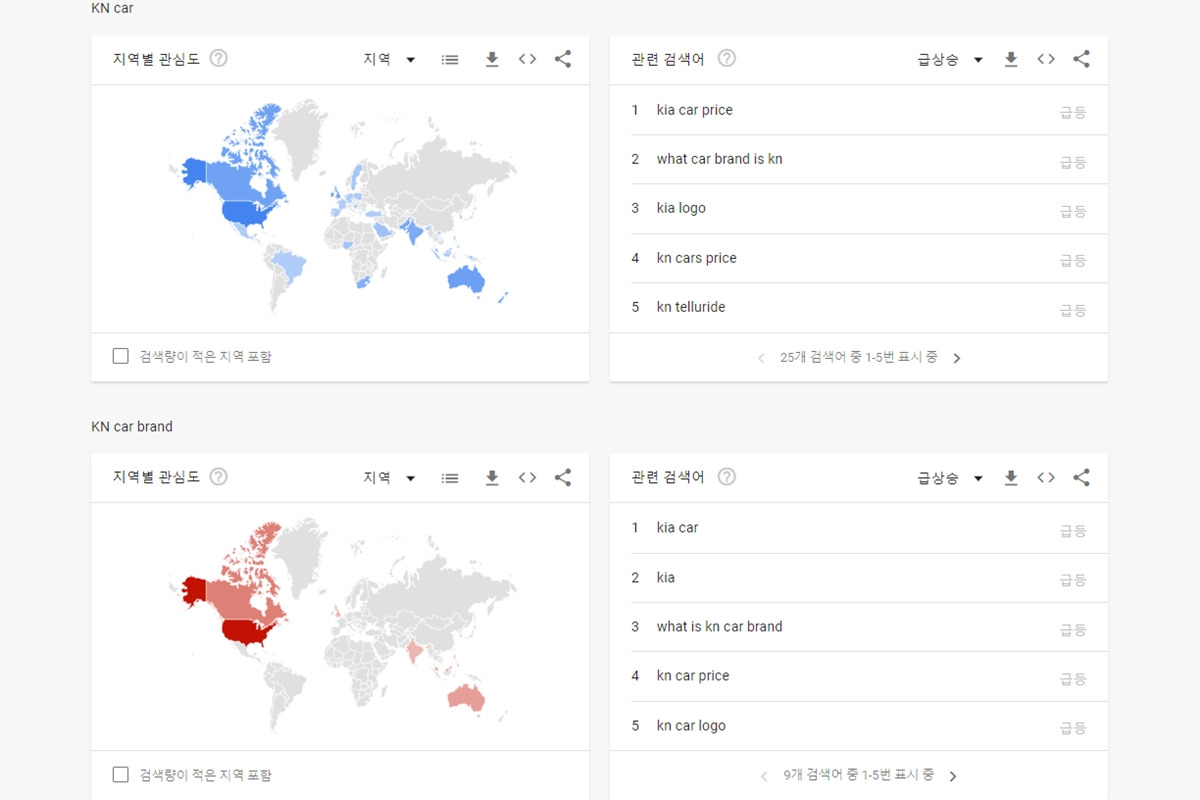1200x800 pixels.
Task: Open help tooltip next to 지역별 관심도
Action: tap(217, 58)
